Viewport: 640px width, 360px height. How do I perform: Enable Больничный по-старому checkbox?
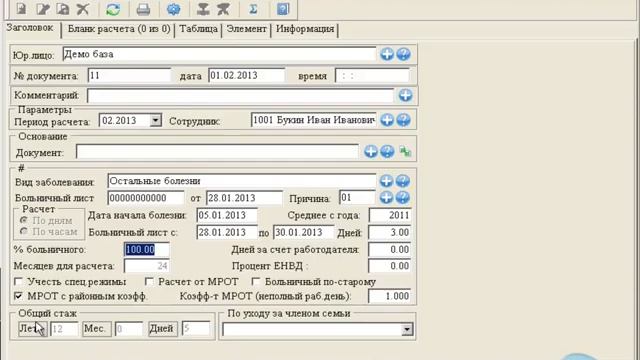(256, 282)
